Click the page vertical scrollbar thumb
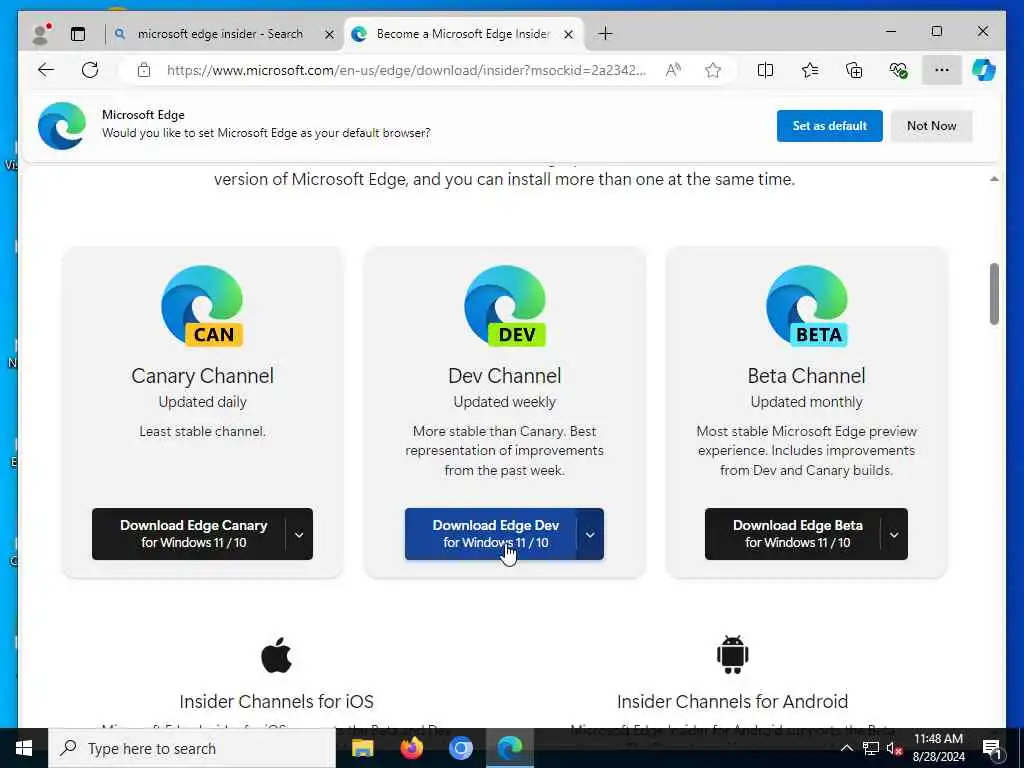The width and height of the screenshot is (1024, 768). (994, 294)
